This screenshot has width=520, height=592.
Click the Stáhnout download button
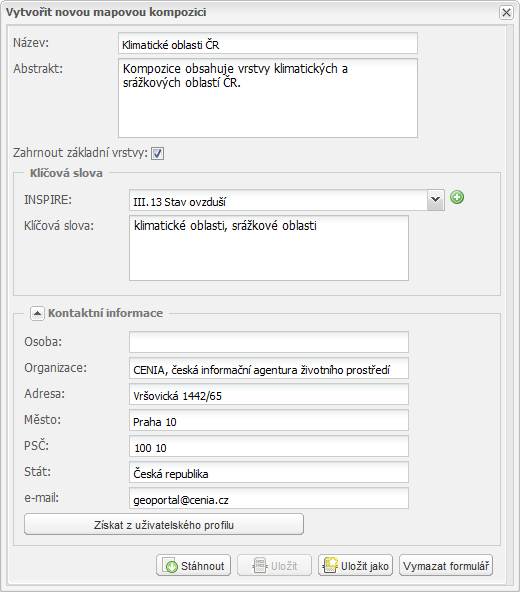(x=193, y=565)
